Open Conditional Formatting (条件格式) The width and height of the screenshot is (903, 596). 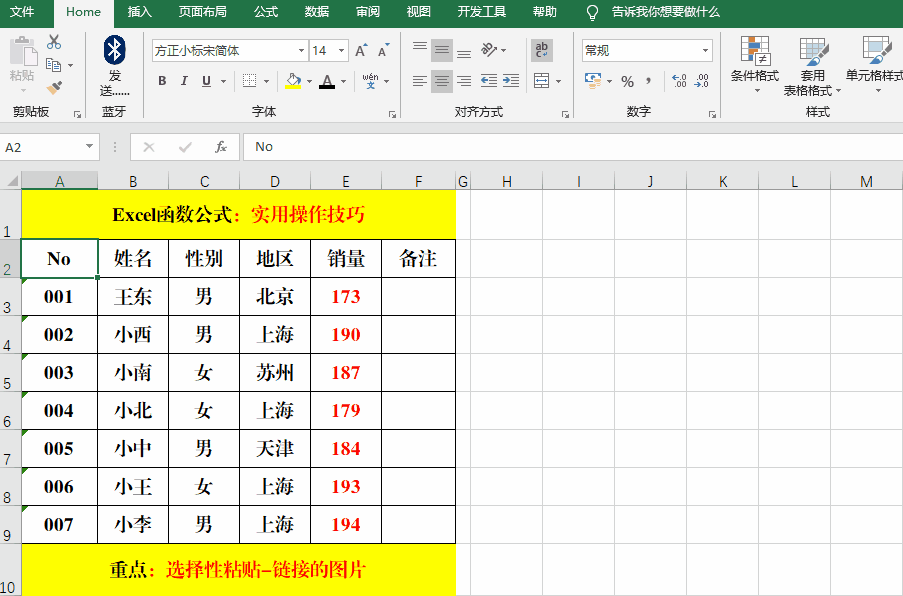(x=755, y=64)
